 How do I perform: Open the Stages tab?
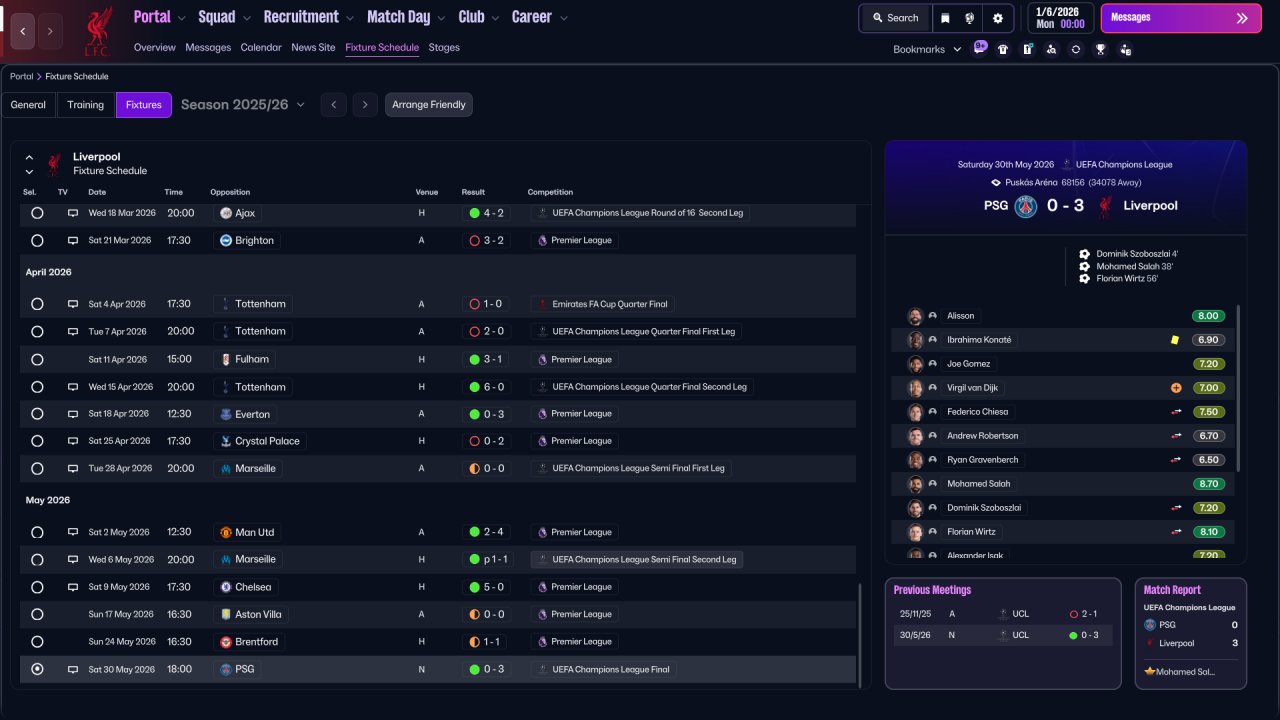[444, 47]
